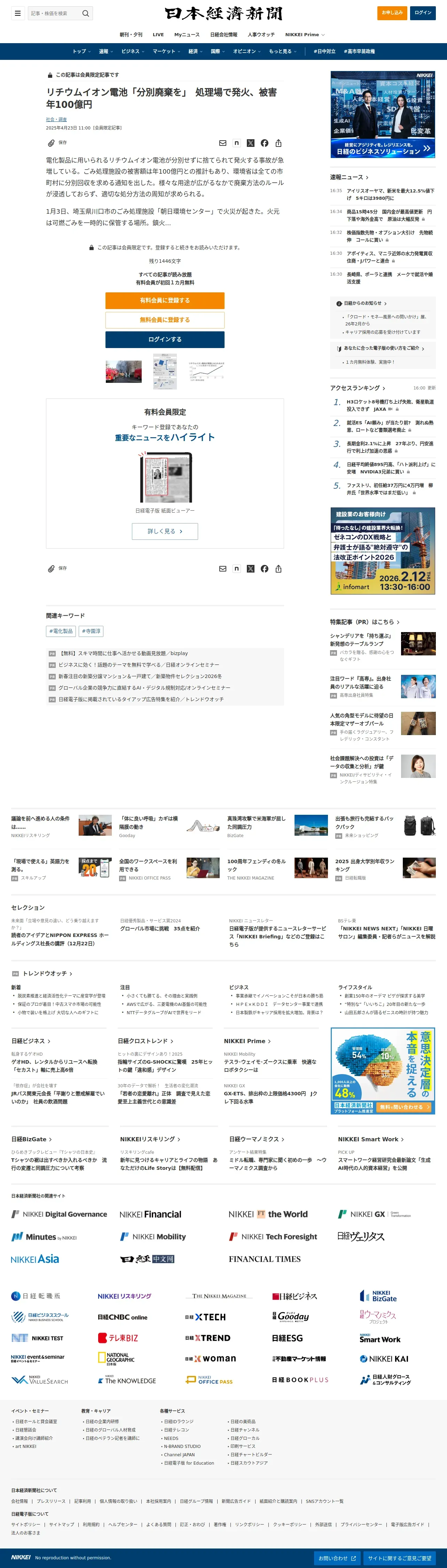Viewport: 447px width, 1568px height.
Task: Open 朝刊・夕刊 menu item
Action: pos(131,35)
